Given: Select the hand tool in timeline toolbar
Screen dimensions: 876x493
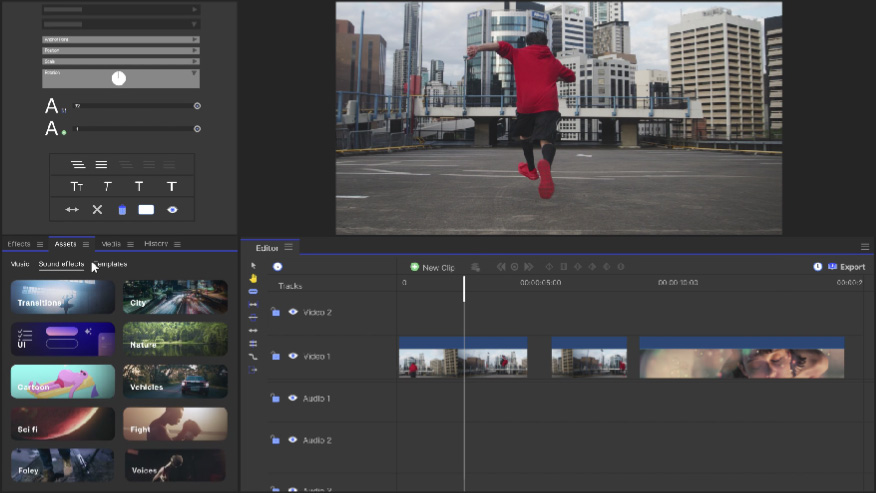Looking at the screenshot, I should pos(253,278).
